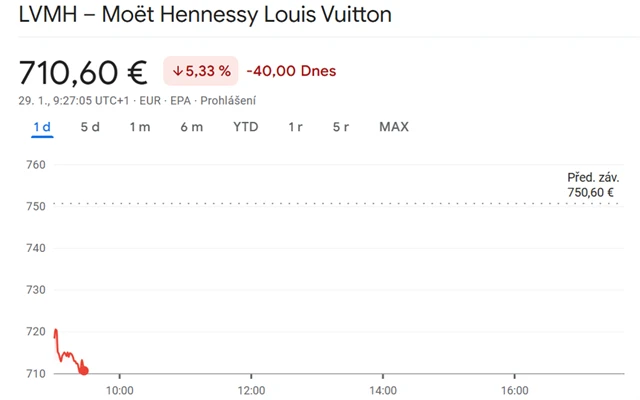Click the 16:00 time axis label
This screenshot has height=400, width=640.
514,390
